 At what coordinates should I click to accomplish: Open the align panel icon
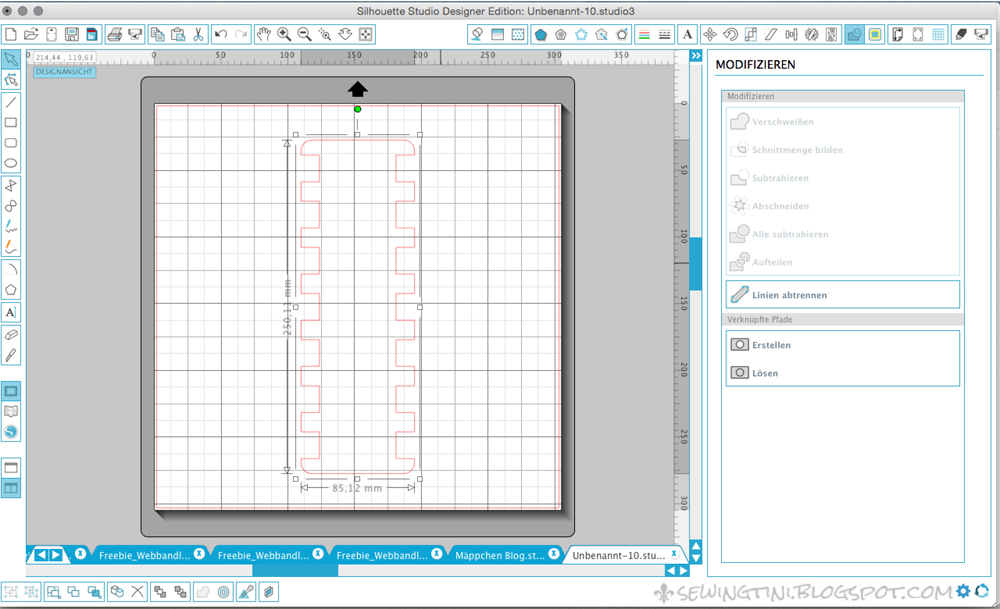[791, 34]
